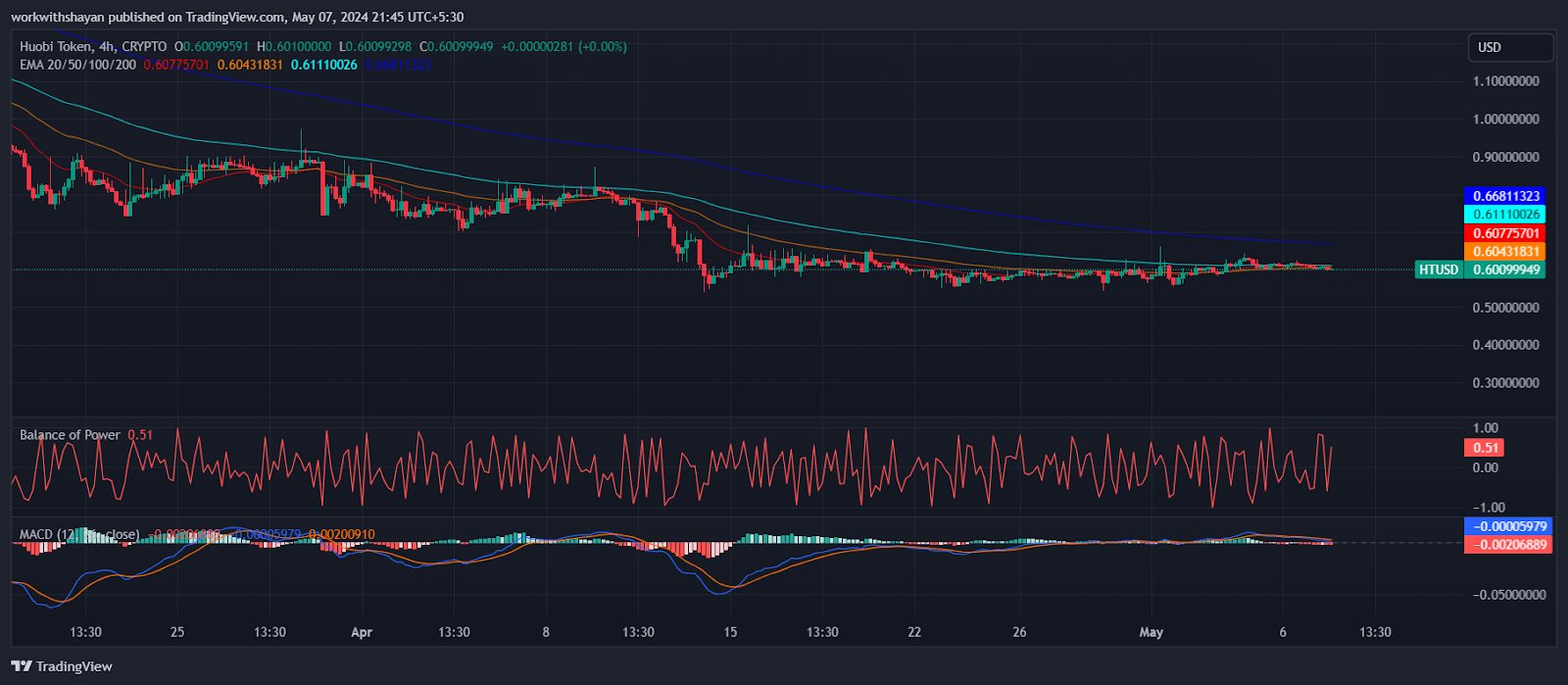Click the Balance of Power indicator label
This screenshot has height=685, width=1568.
(70, 435)
